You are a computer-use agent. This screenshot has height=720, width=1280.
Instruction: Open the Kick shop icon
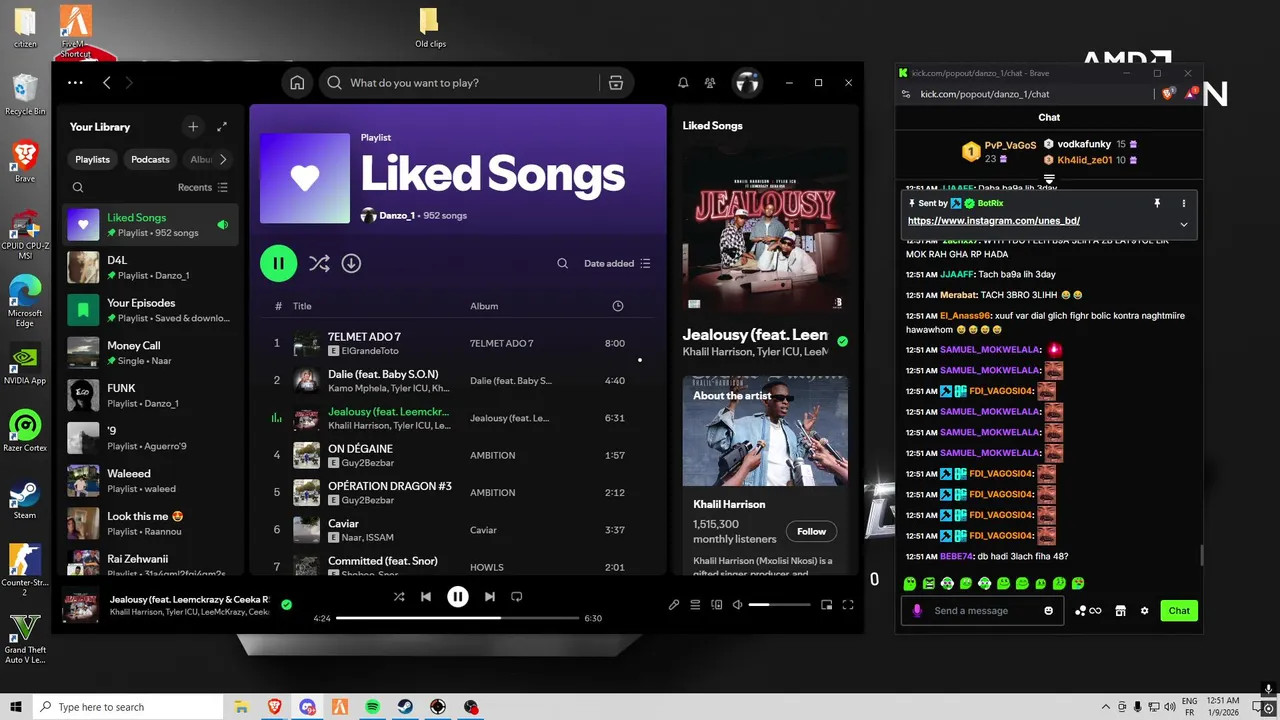[1120, 611]
